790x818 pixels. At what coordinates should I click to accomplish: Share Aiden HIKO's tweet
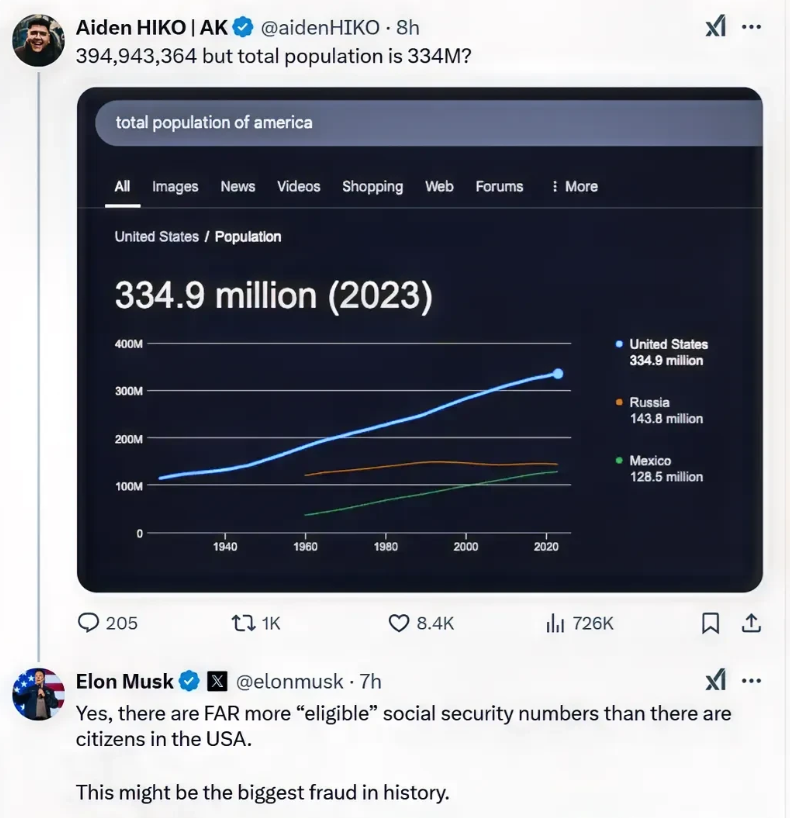751,623
